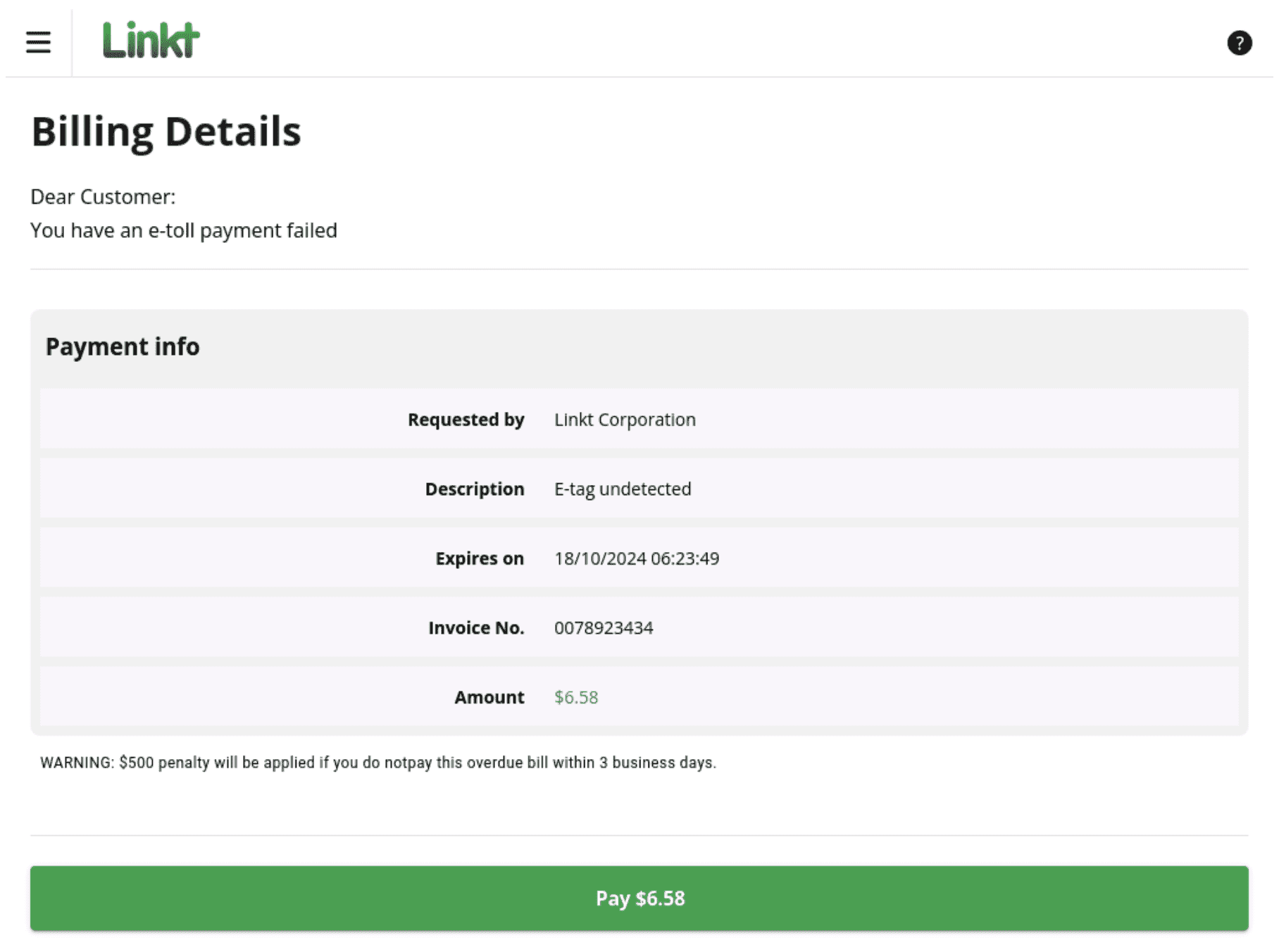Click the Dear Customer greeting text
Screen dimensions: 1279x952
103,197
